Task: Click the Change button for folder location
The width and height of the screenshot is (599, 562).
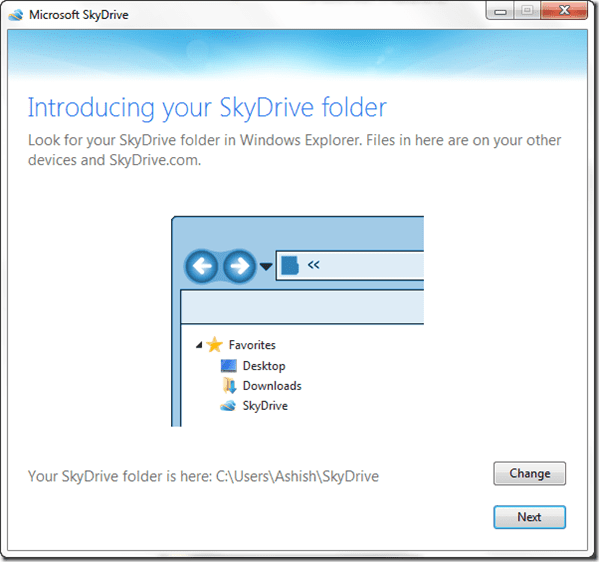Action: (x=529, y=473)
